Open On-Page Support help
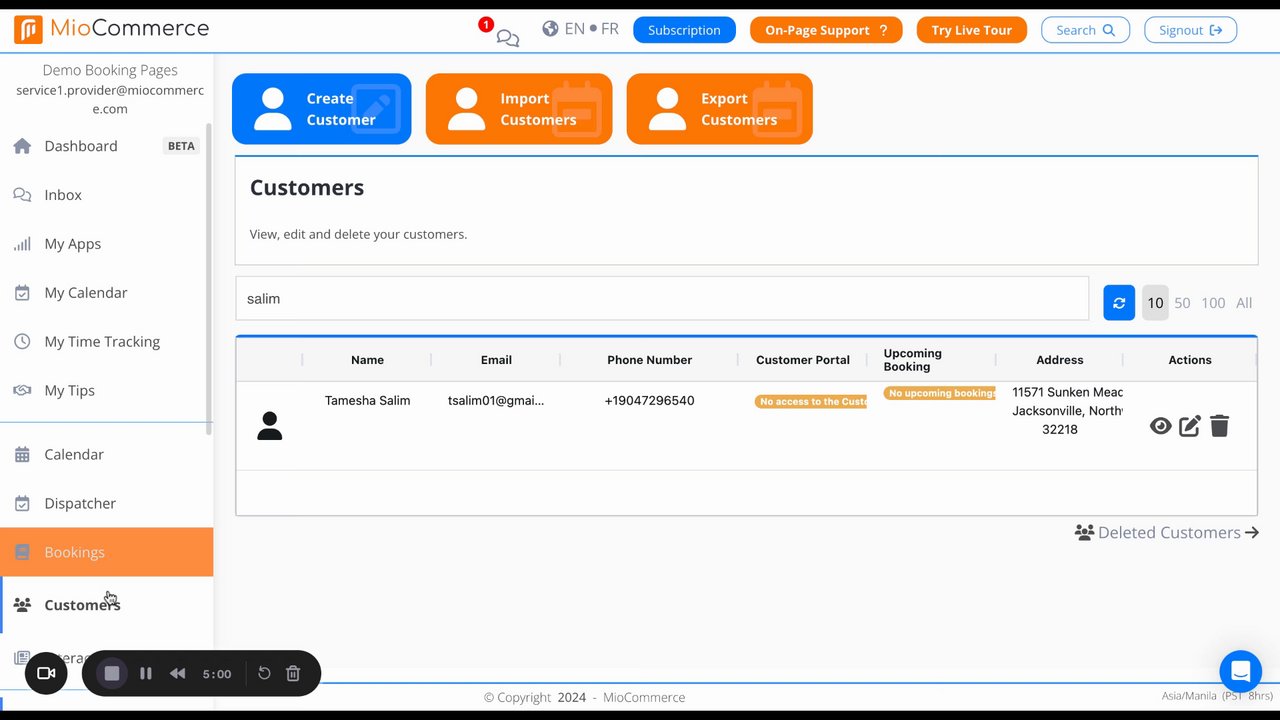This screenshot has height=720, width=1280. click(826, 30)
